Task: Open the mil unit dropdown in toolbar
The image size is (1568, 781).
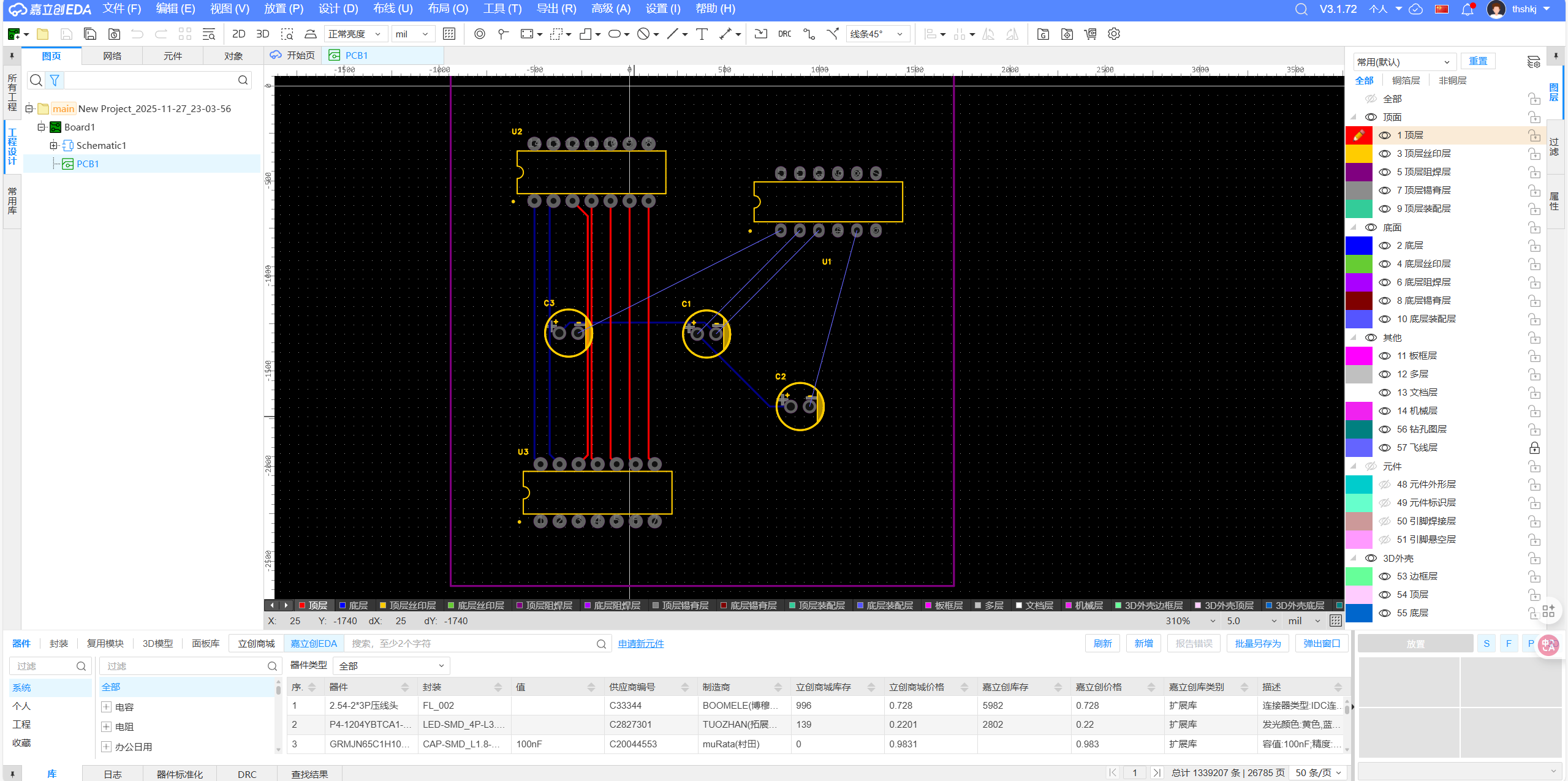Action: point(412,34)
